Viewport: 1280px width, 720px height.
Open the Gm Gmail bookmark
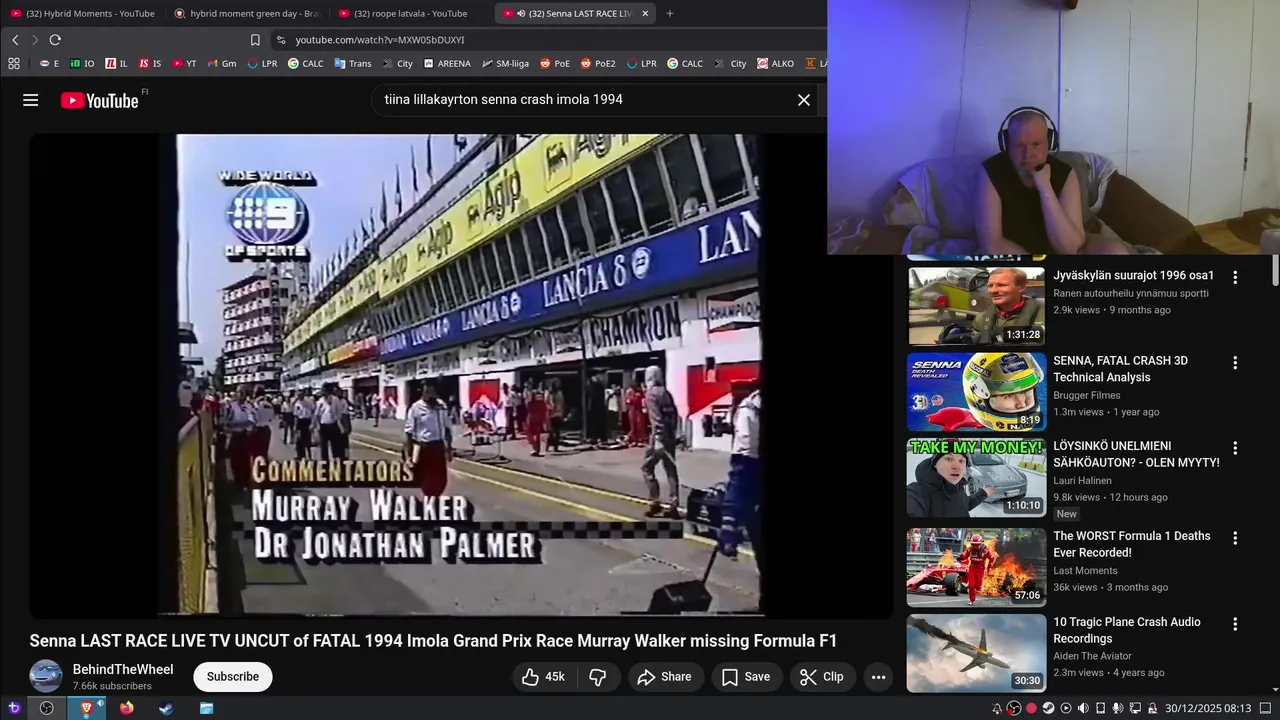pyautogui.click(x=222, y=63)
